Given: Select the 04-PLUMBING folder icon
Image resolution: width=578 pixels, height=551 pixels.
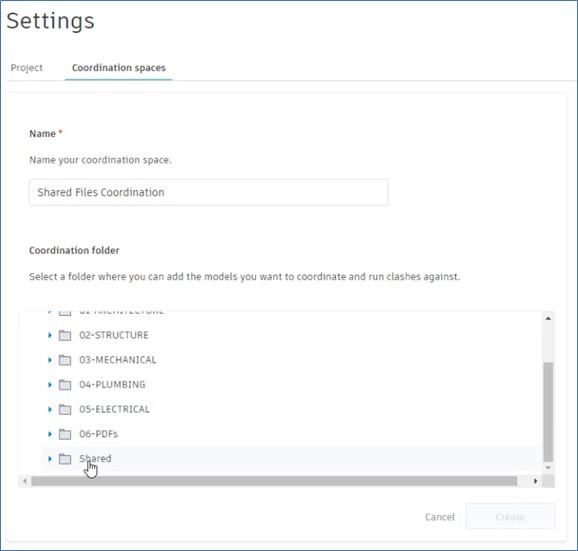Looking at the screenshot, I should 65,385.
